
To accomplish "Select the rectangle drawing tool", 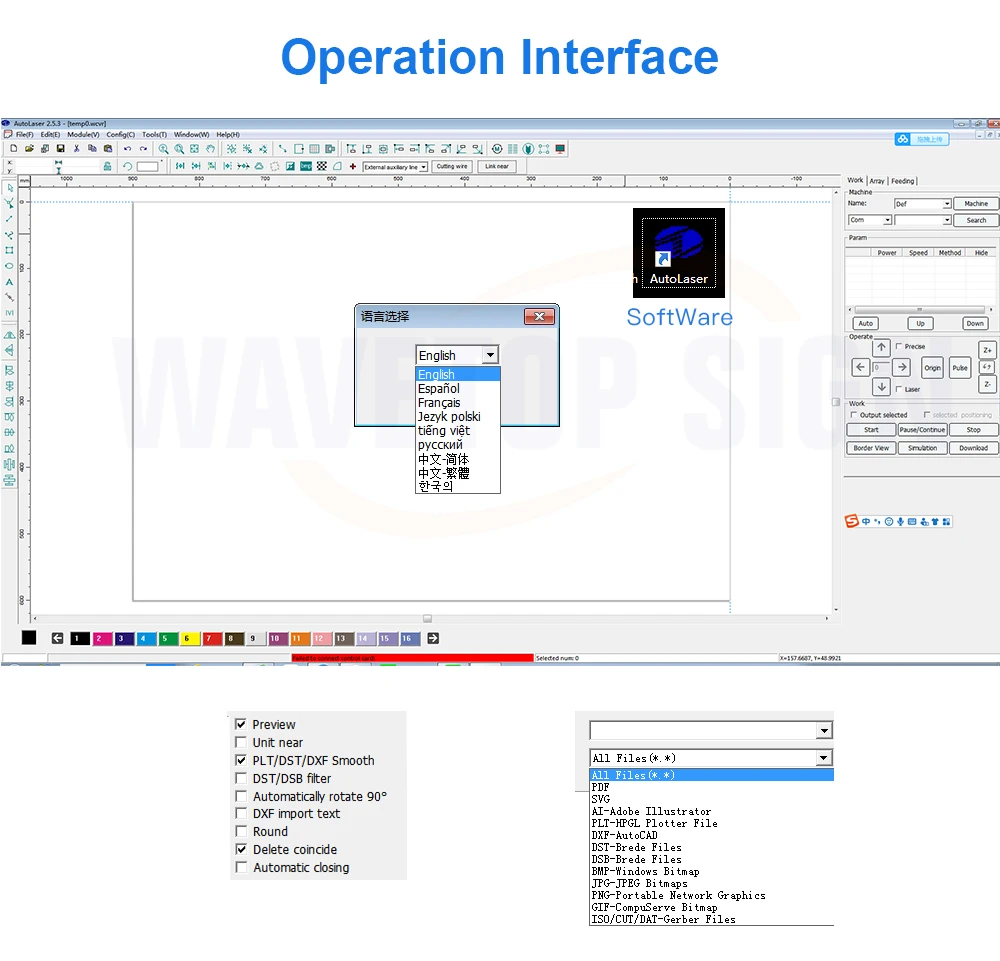I will pos(10,251).
